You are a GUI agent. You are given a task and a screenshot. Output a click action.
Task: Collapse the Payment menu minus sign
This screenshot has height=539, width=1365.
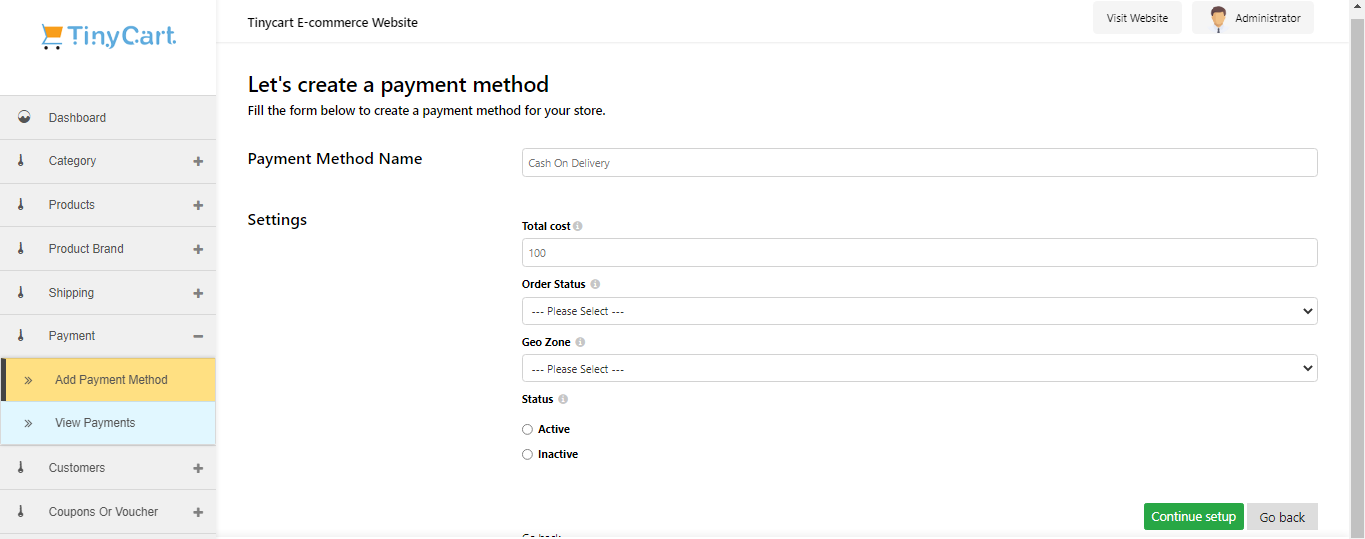tap(198, 336)
